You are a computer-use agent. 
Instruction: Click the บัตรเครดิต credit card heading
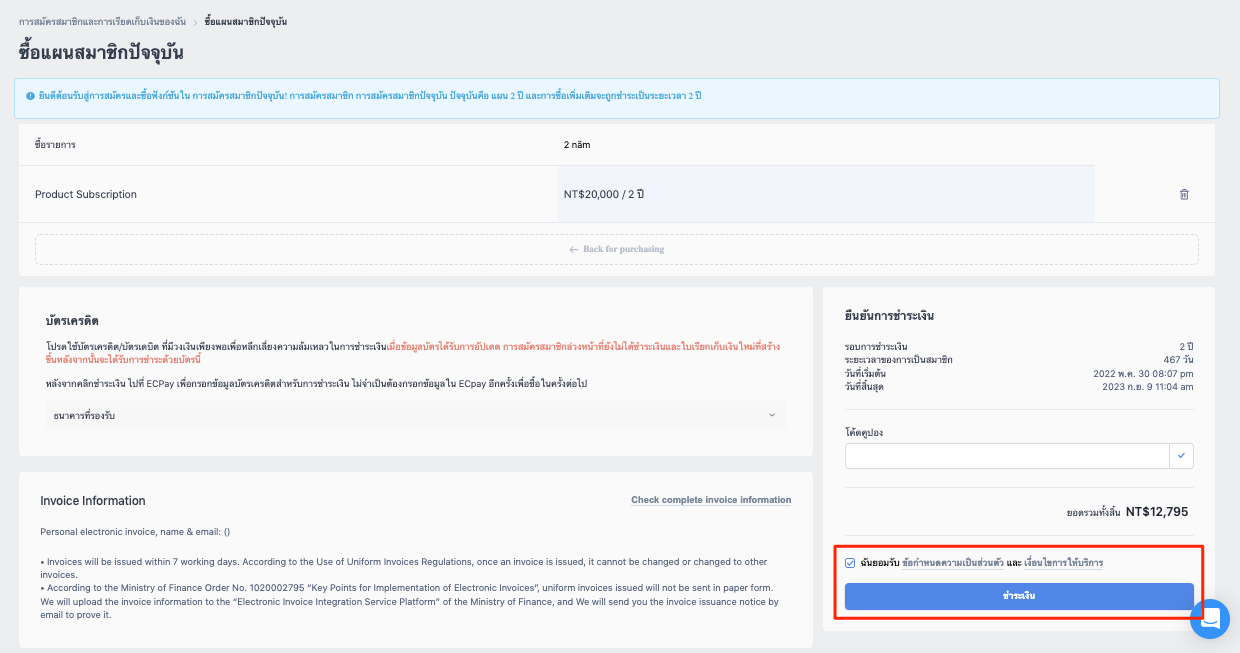pyautogui.click(x=72, y=321)
